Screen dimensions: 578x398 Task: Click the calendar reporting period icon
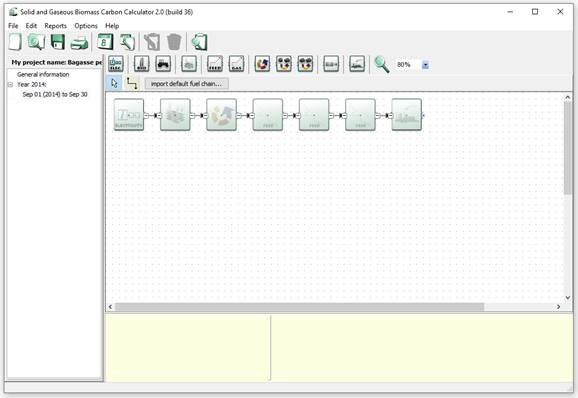(105, 42)
